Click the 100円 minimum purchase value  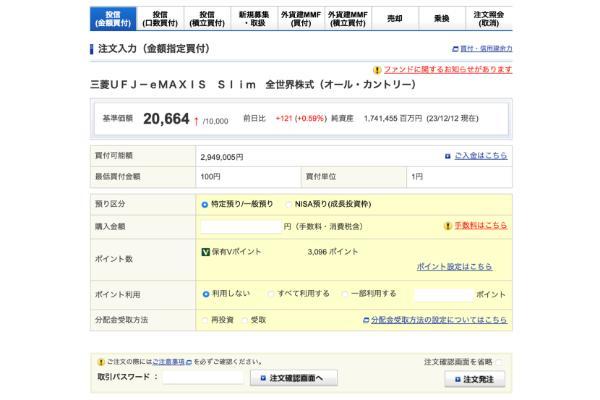210,177
